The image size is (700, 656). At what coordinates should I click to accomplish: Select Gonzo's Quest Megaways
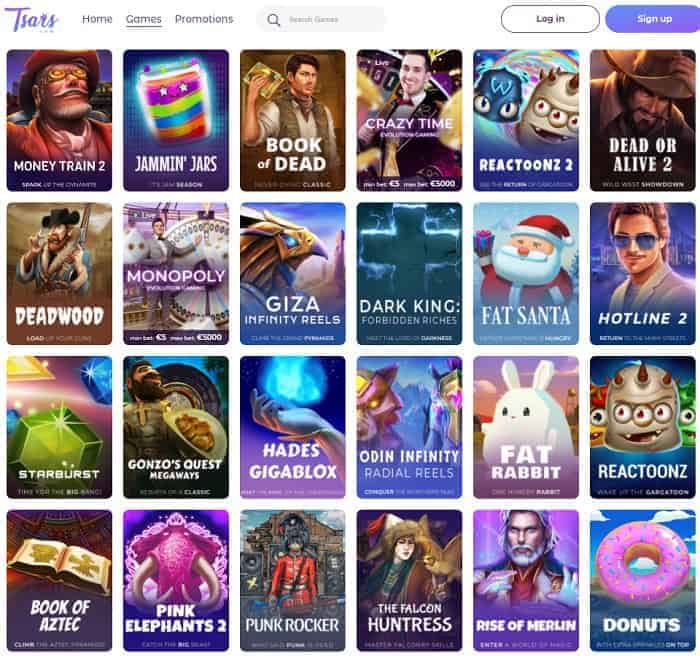(176, 427)
